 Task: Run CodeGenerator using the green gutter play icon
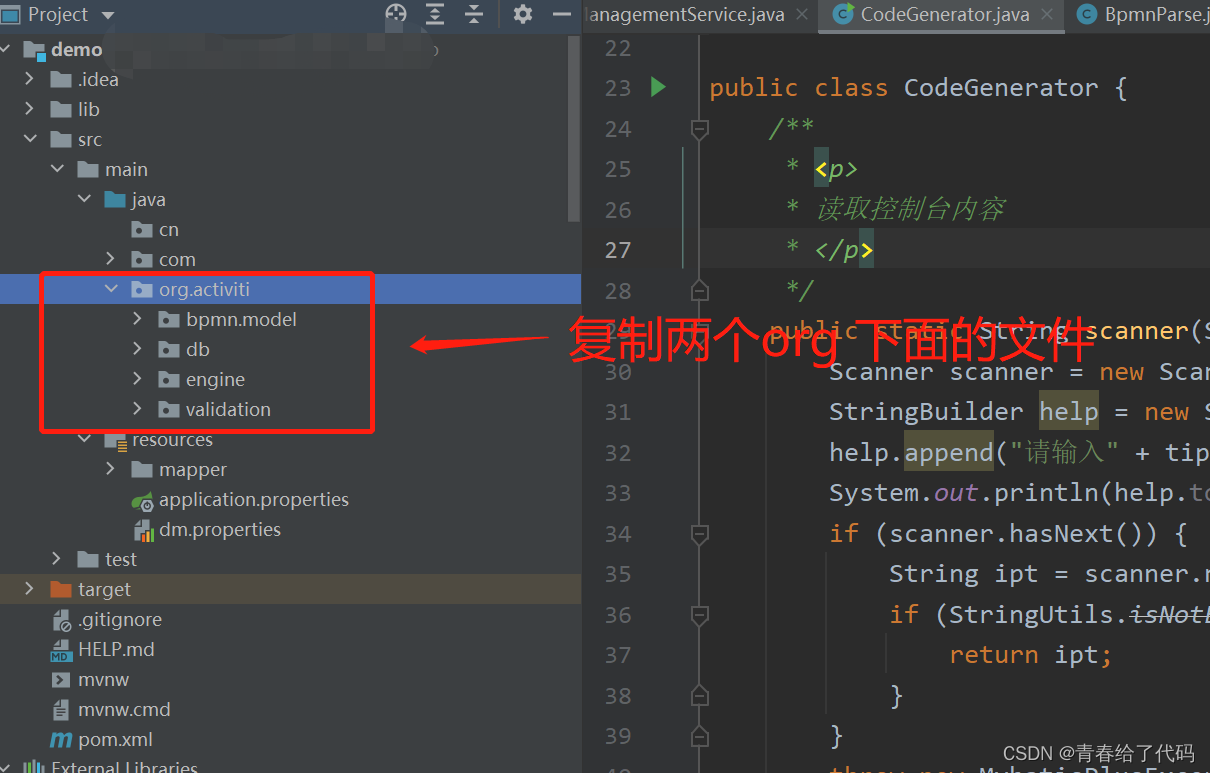[x=657, y=87]
